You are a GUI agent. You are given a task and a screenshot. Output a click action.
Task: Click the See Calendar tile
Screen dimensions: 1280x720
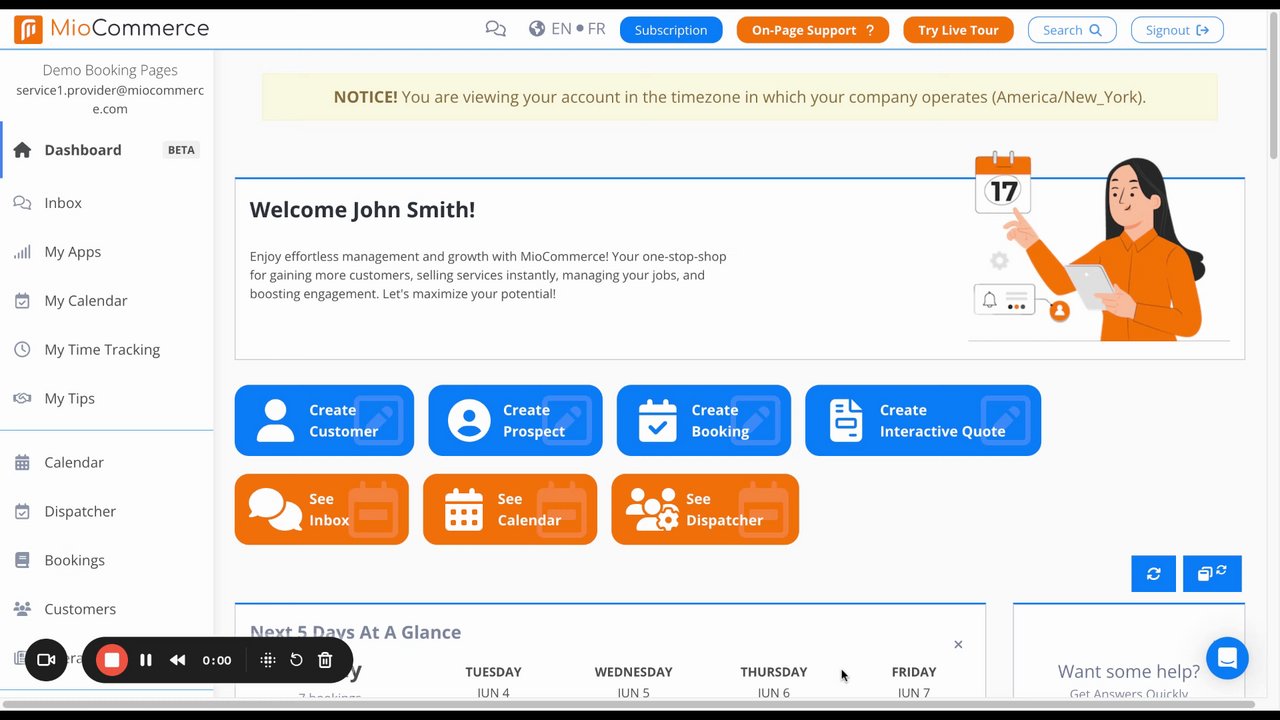click(510, 509)
